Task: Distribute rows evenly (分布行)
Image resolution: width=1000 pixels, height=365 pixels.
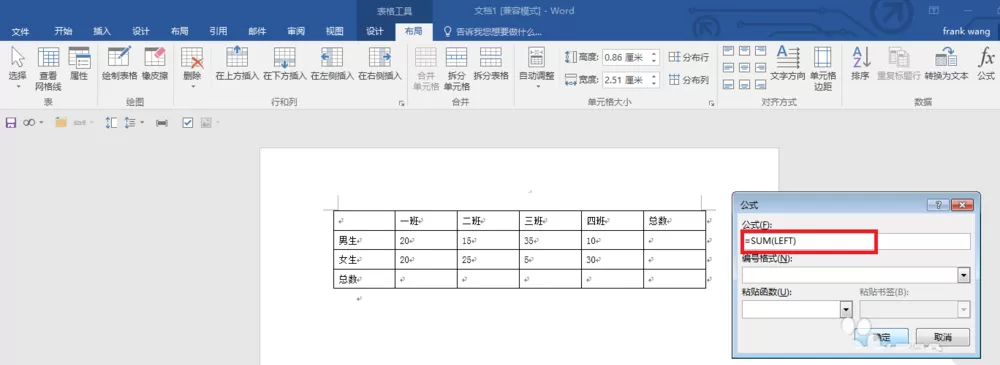Action: coord(689,57)
